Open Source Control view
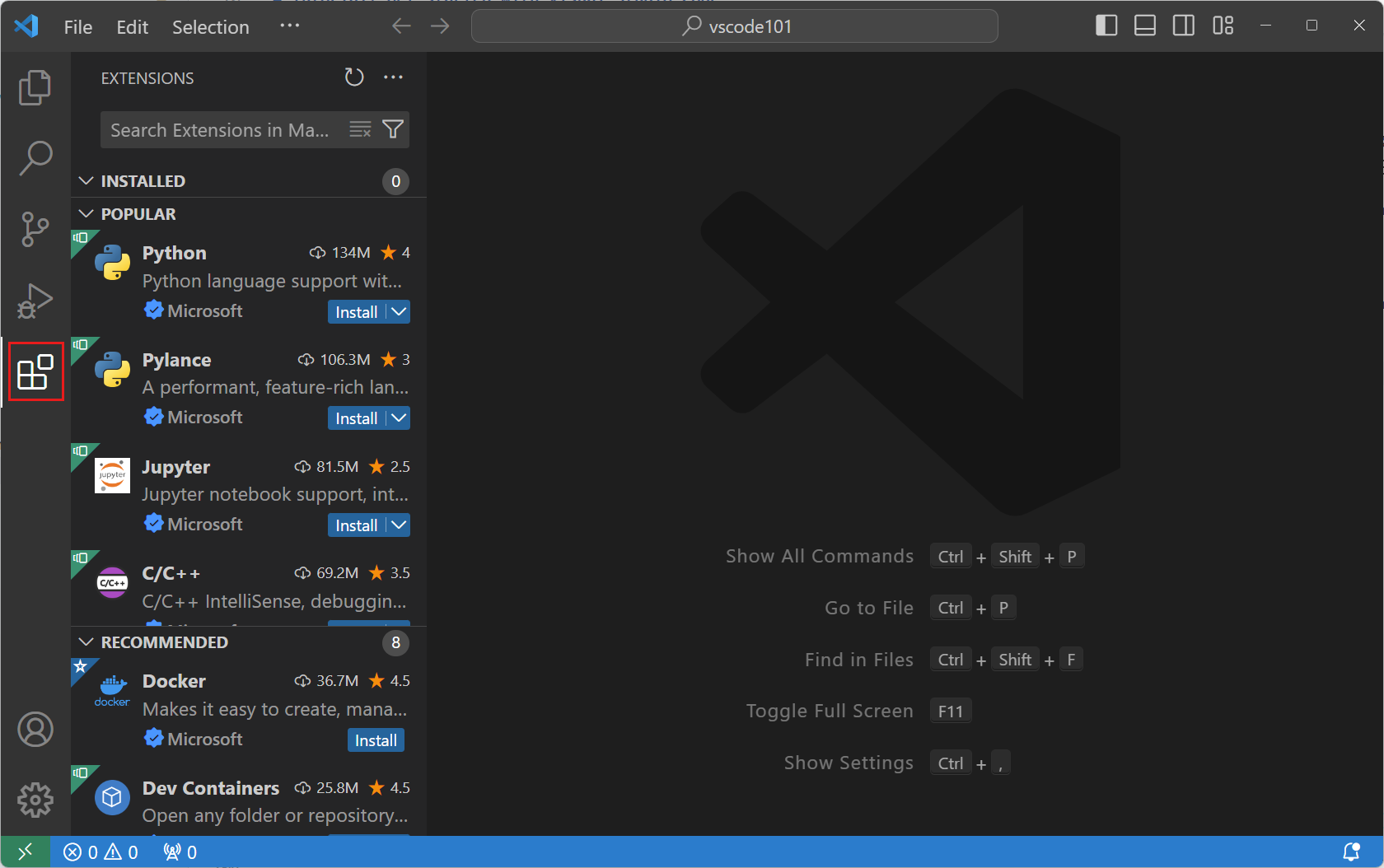 tap(35, 229)
